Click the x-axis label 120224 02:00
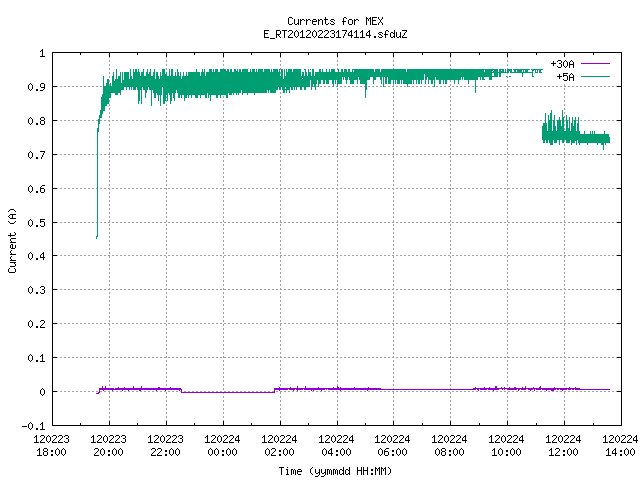This screenshot has height=480, width=640. coord(279,446)
